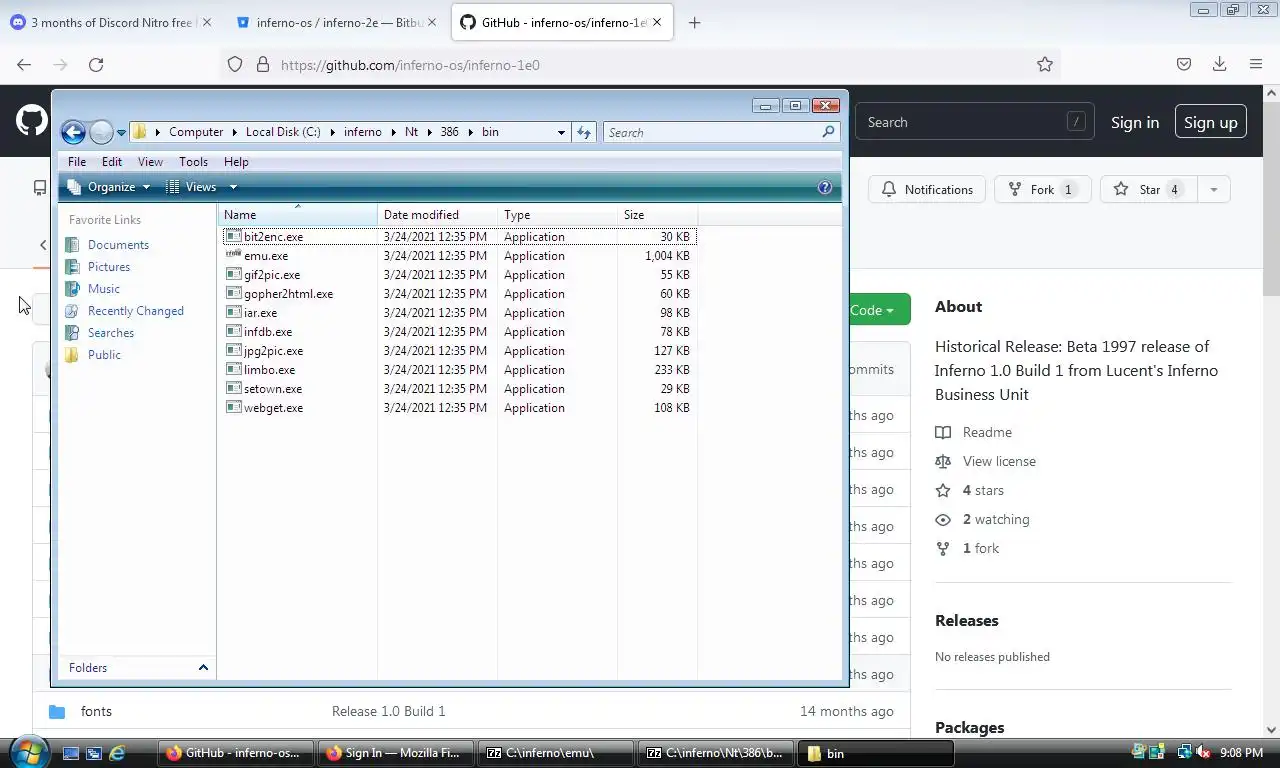Click the Refresh button beside the address bar
Screen dimensions: 1280x768
pyautogui.click(x=584, y=132)
